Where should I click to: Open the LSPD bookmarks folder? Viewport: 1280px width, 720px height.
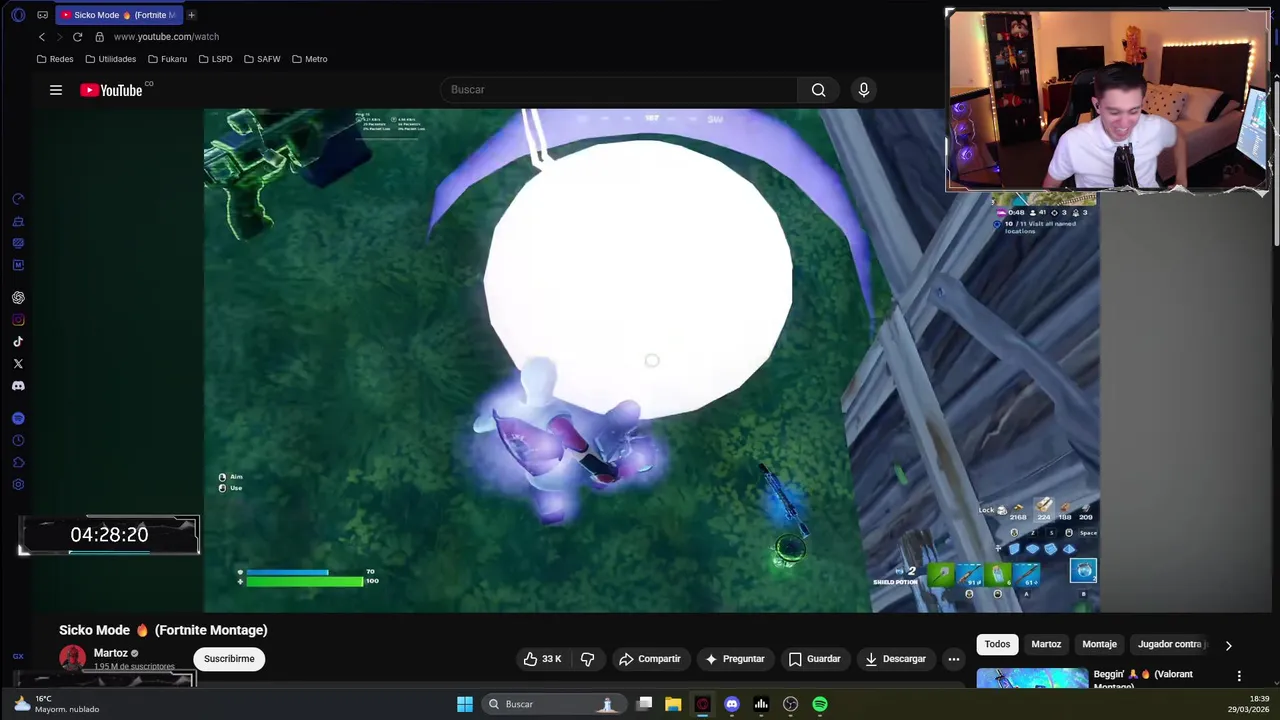point(216,59)
